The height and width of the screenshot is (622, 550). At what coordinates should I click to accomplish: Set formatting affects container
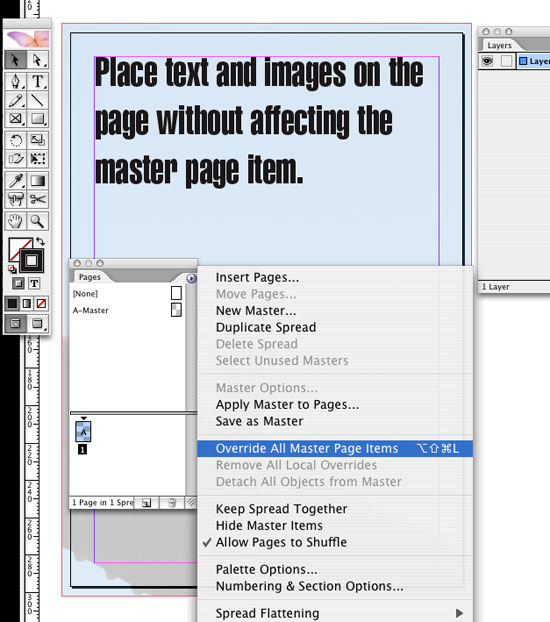pyautogui.click(x=18, y=283)
